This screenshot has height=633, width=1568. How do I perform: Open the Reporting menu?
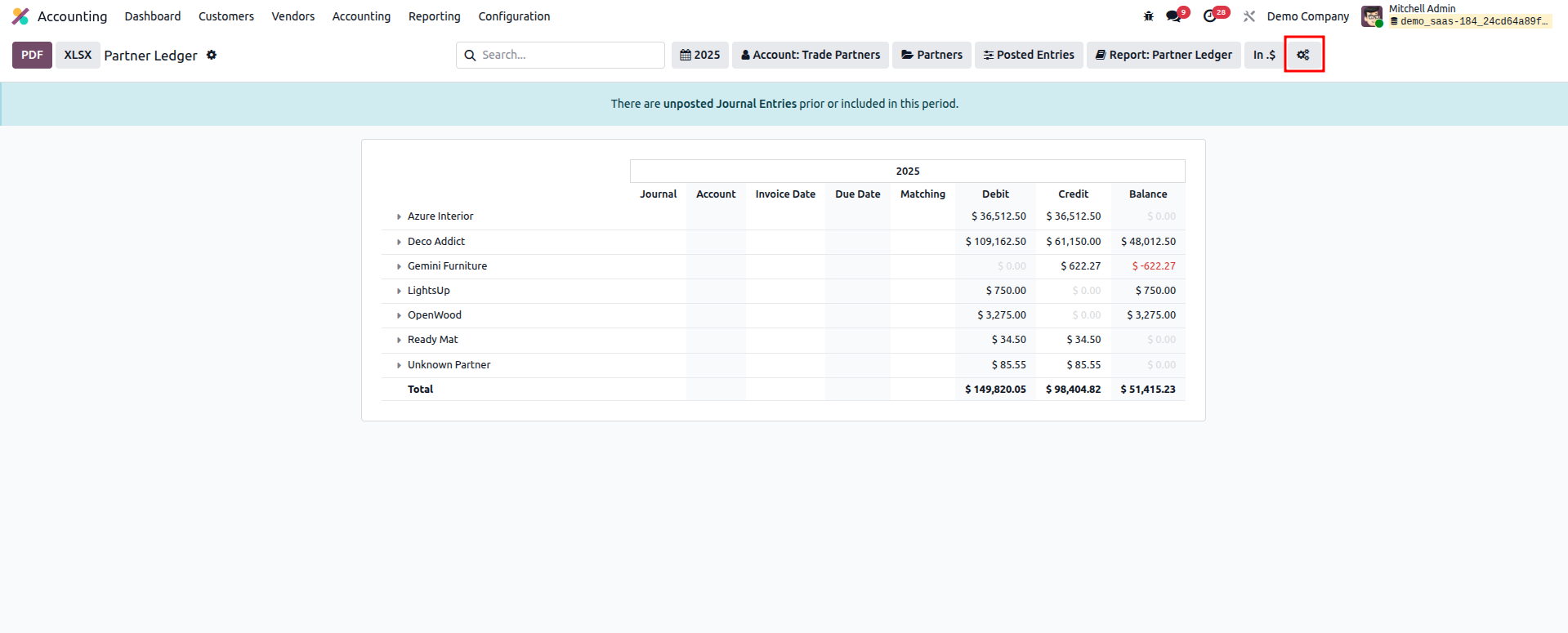(x=435, y=16)
